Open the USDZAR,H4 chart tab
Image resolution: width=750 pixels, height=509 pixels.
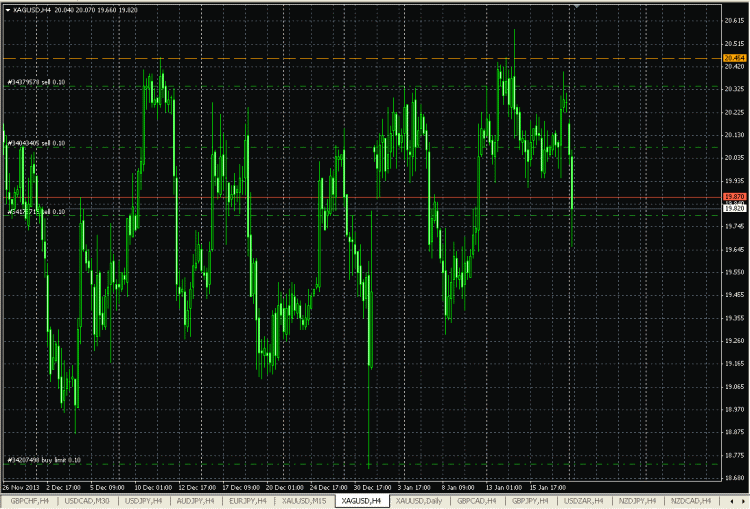(584, 501)
